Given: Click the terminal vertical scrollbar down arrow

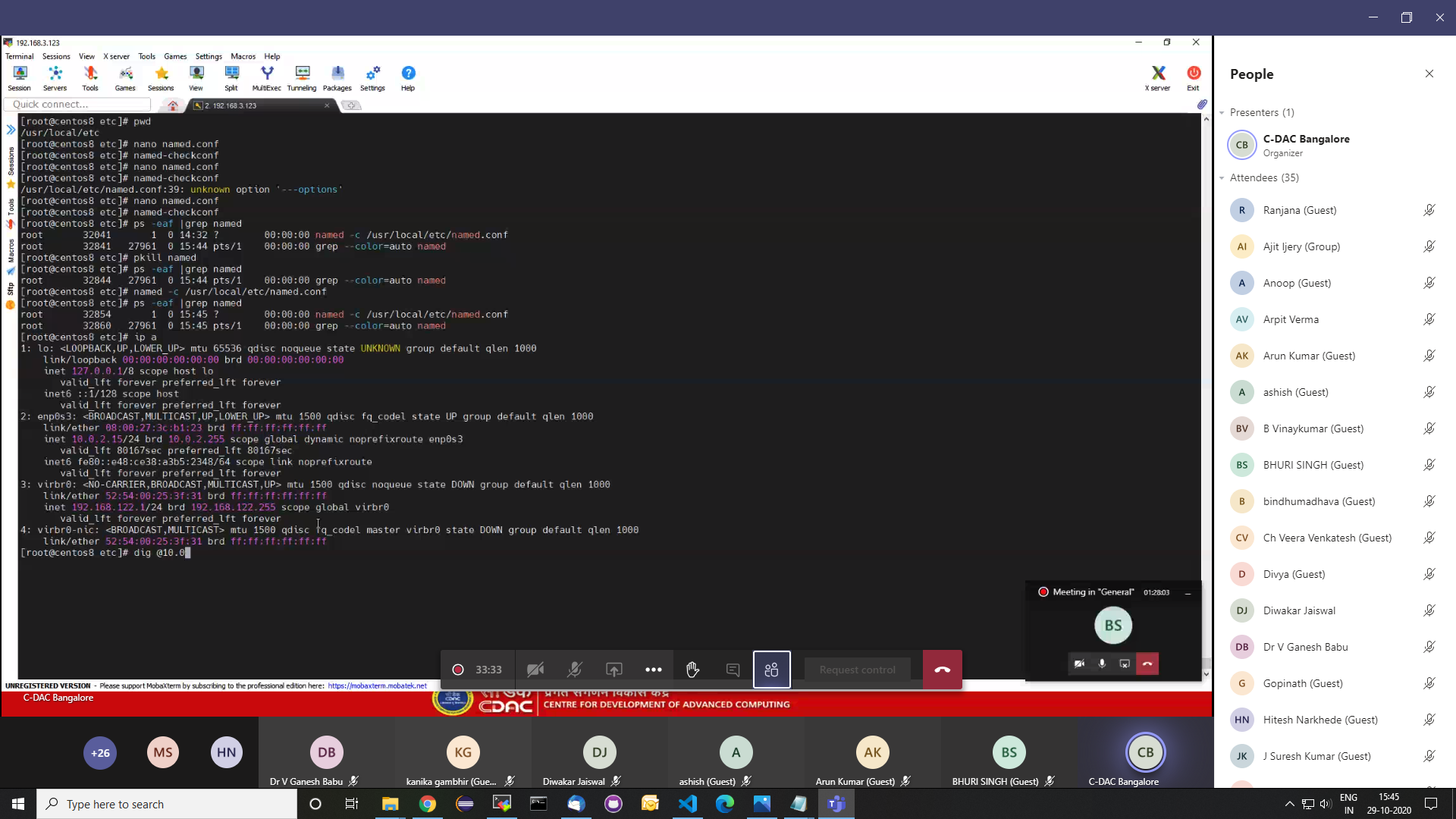Looking at the screenshot, I should tap(1206, 673).
